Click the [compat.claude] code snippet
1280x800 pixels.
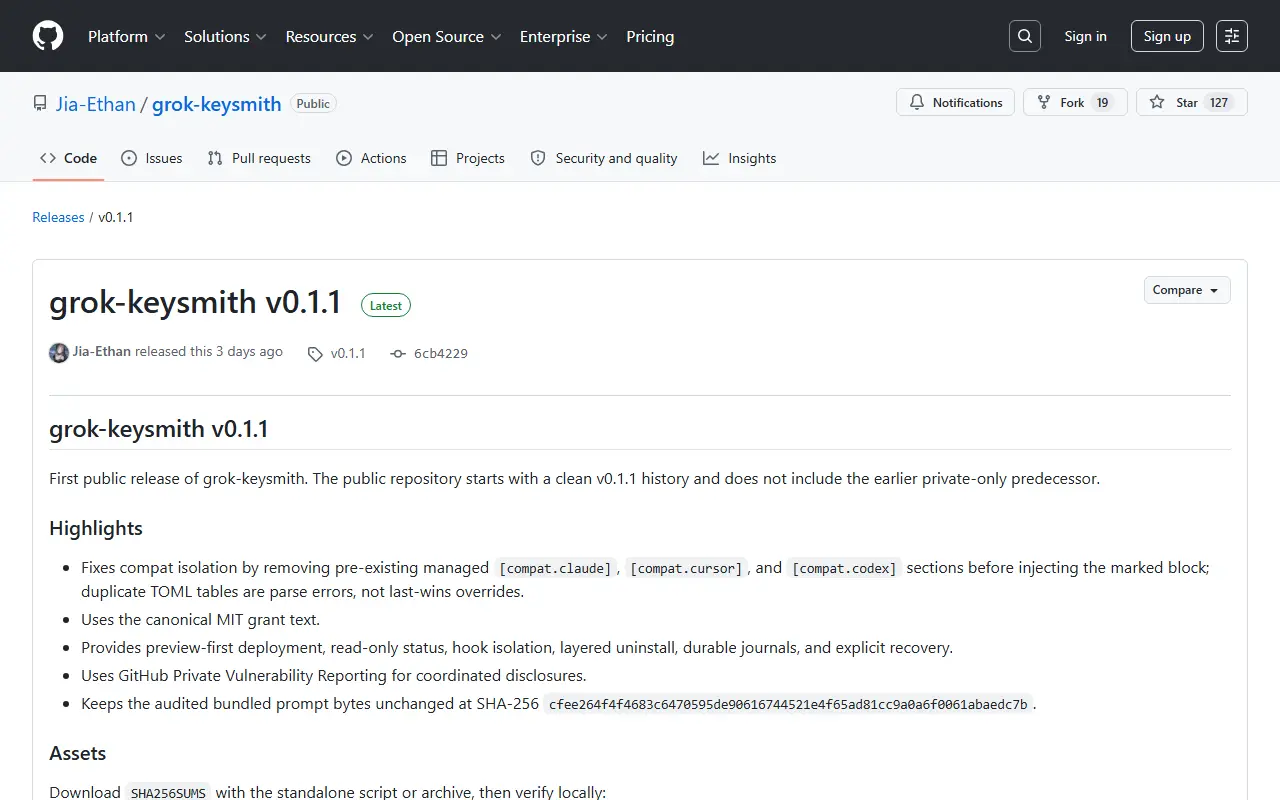point(555,568)
